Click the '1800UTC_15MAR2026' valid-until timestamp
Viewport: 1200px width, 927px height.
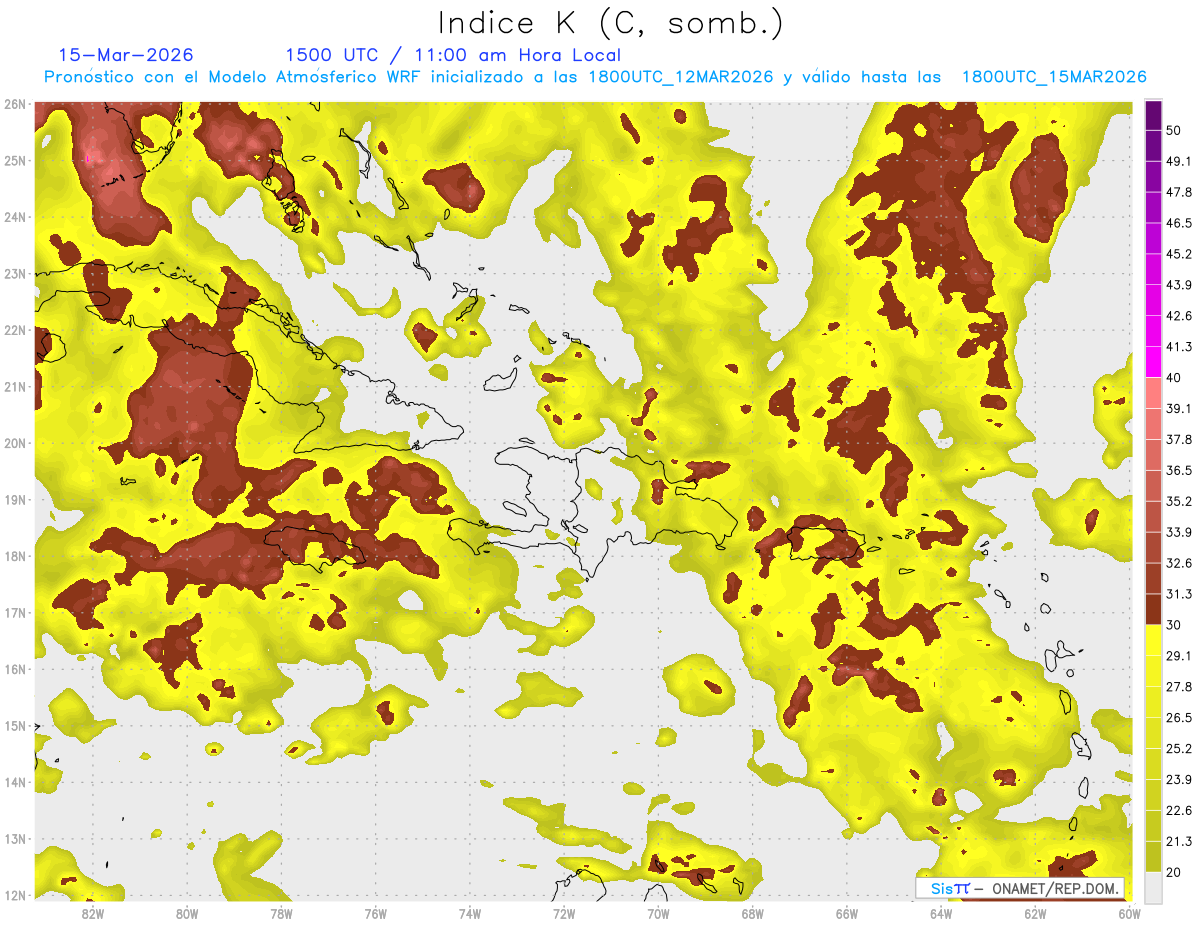click(x=1054, y=77)
